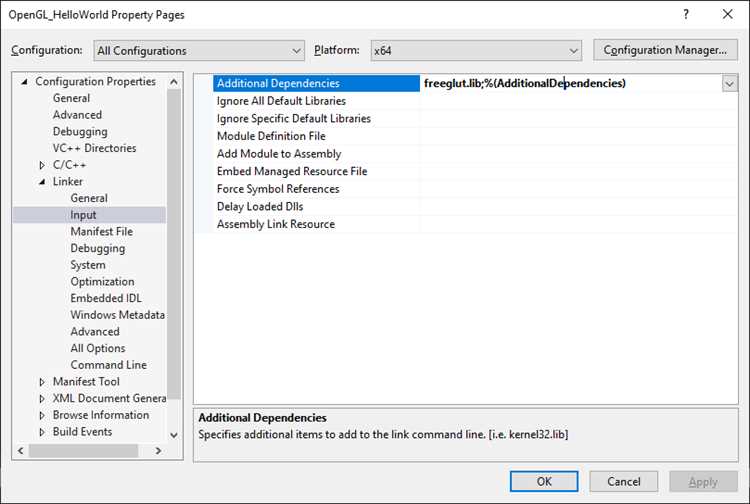Select Debugging under Configuration Properties
Viewport: 750px width, 504px height.
click(80, 131)
